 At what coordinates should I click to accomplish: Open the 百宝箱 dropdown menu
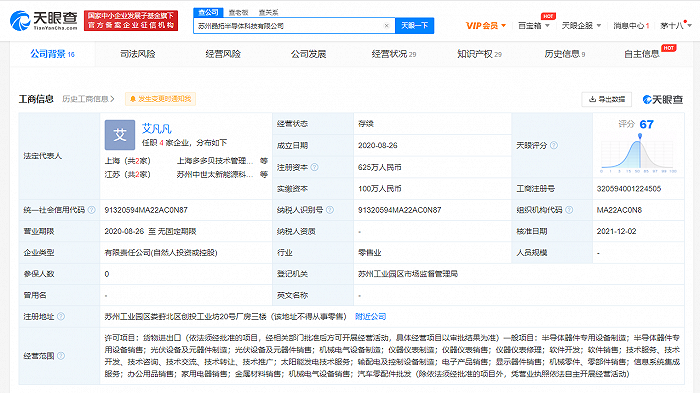pyautogui.click(x=533, y=26)
